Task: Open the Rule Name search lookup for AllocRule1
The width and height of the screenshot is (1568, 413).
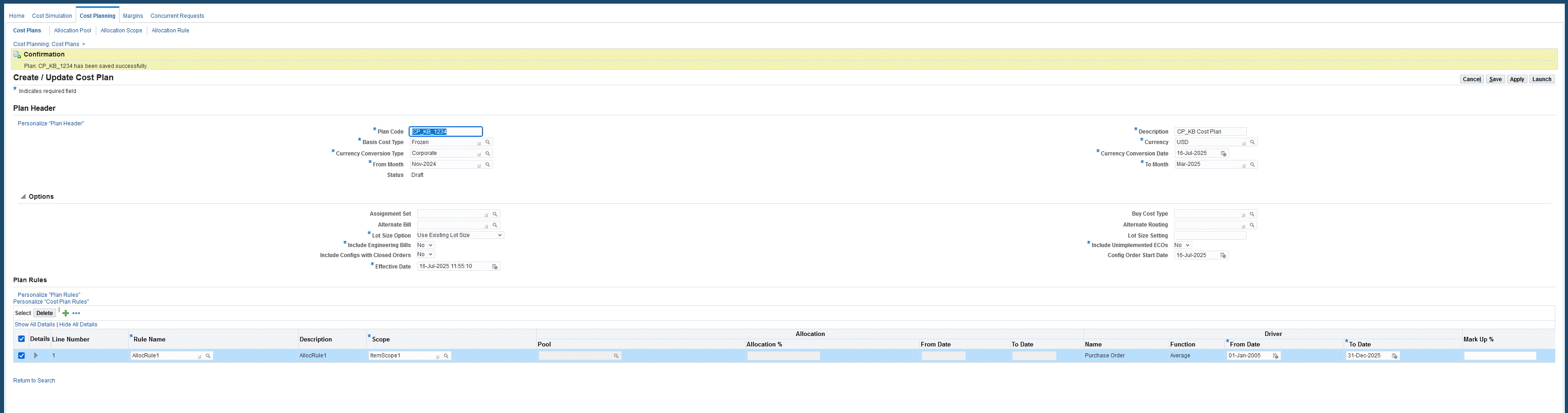Action: click(208, 356)
